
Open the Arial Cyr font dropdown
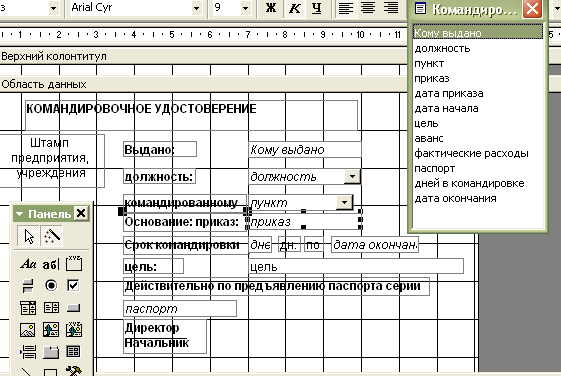click(196, 8)
